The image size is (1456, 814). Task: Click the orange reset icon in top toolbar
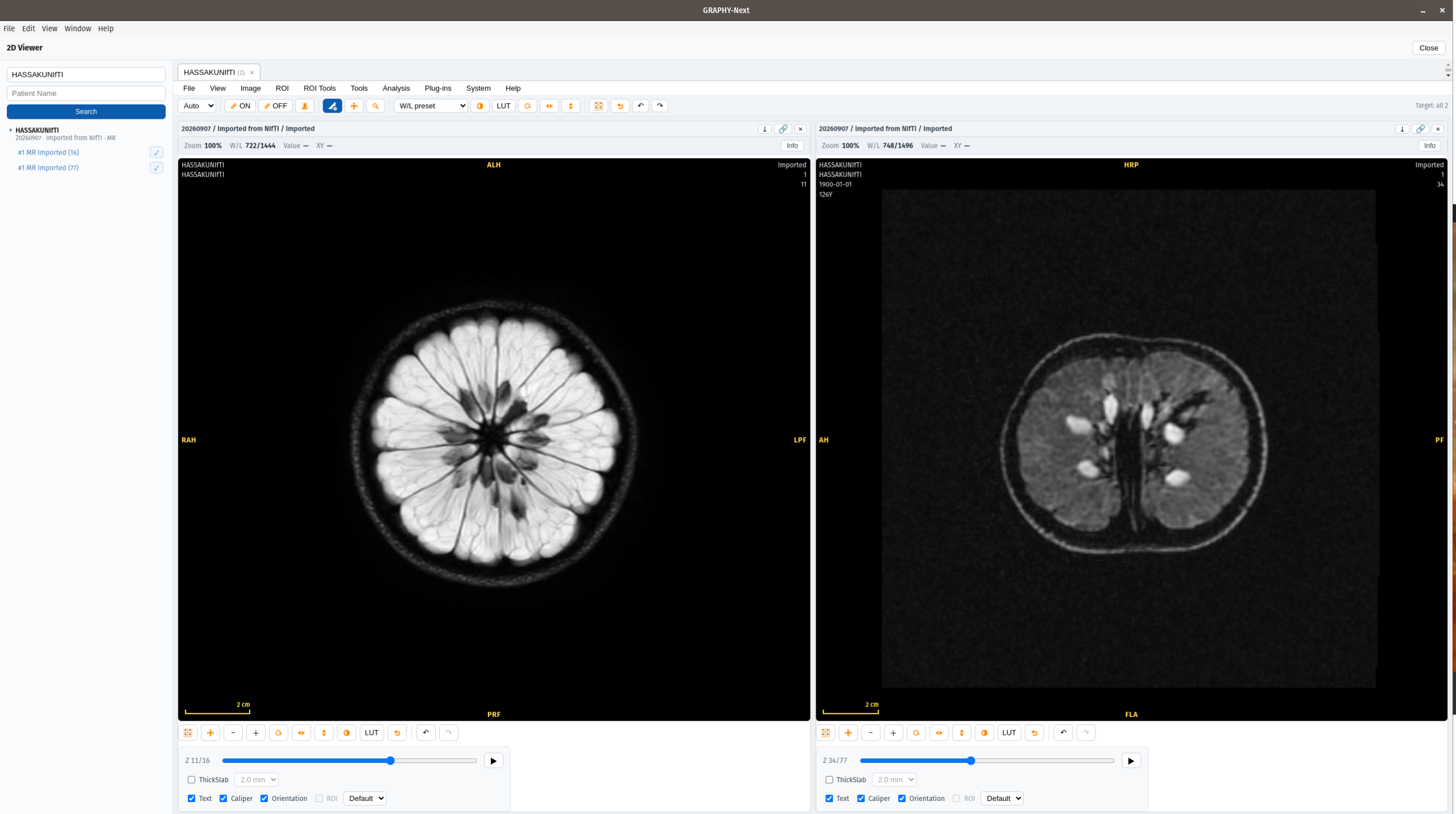click(x=620, y=106)
